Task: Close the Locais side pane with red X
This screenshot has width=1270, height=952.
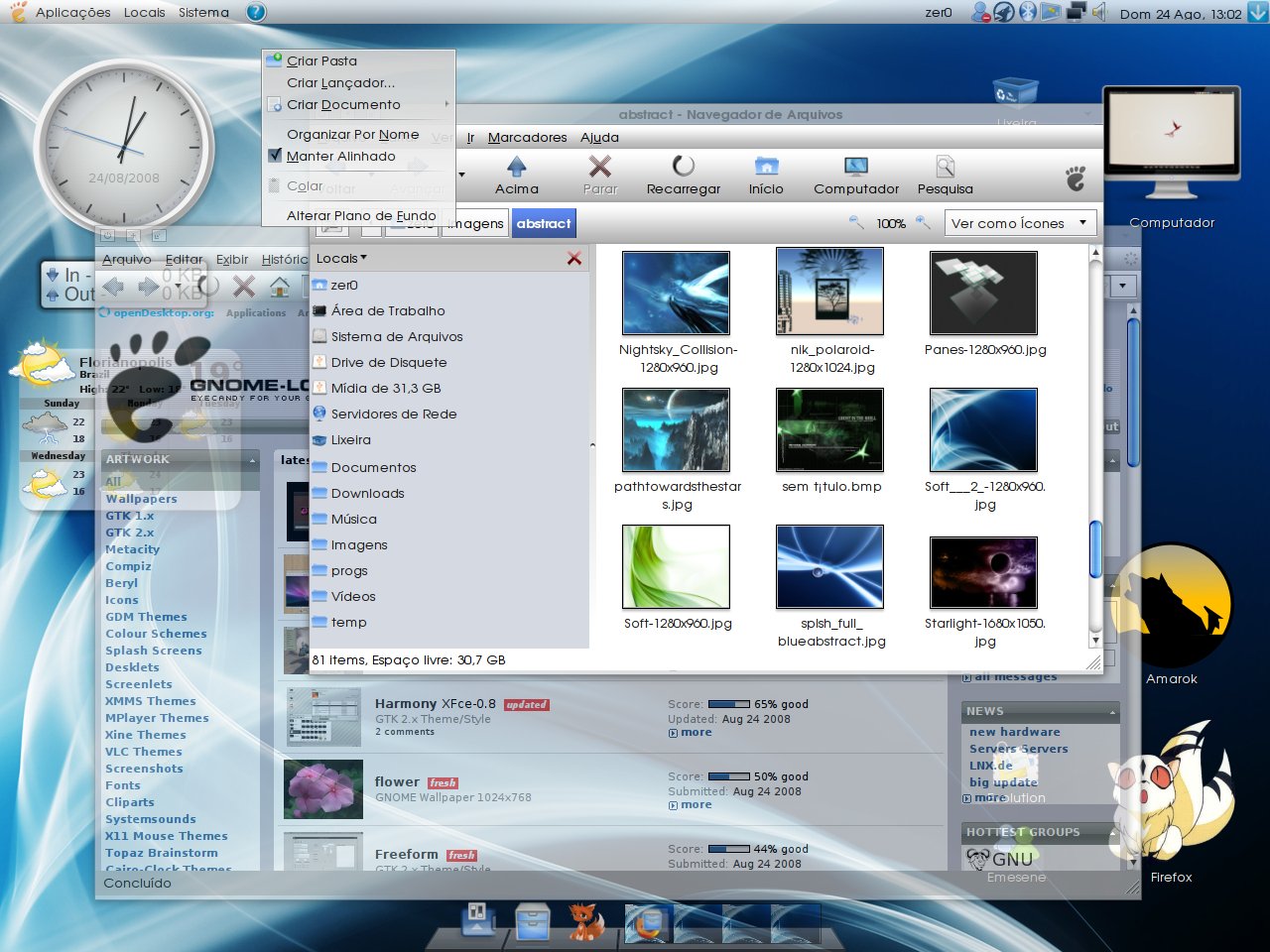Action: [x=573, y=258]
